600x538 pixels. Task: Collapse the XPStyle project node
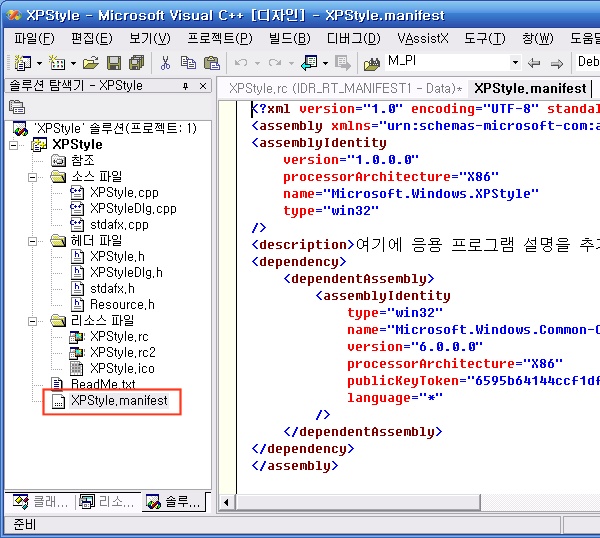click(13, 145)
